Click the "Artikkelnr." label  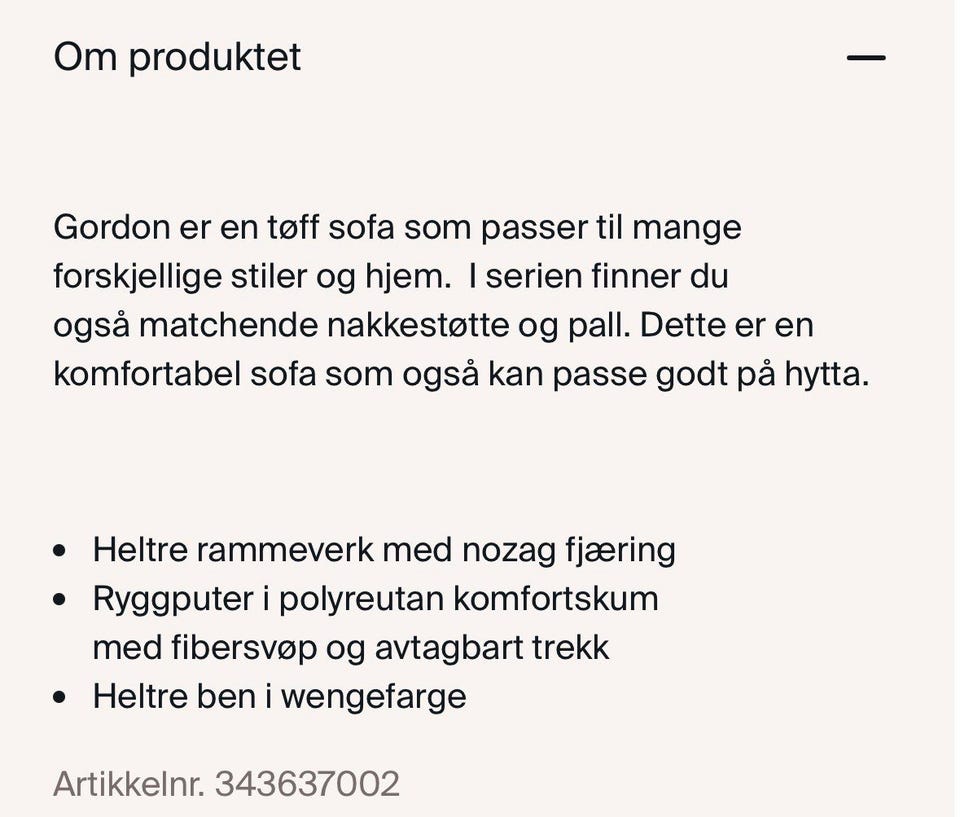point(129,783)
